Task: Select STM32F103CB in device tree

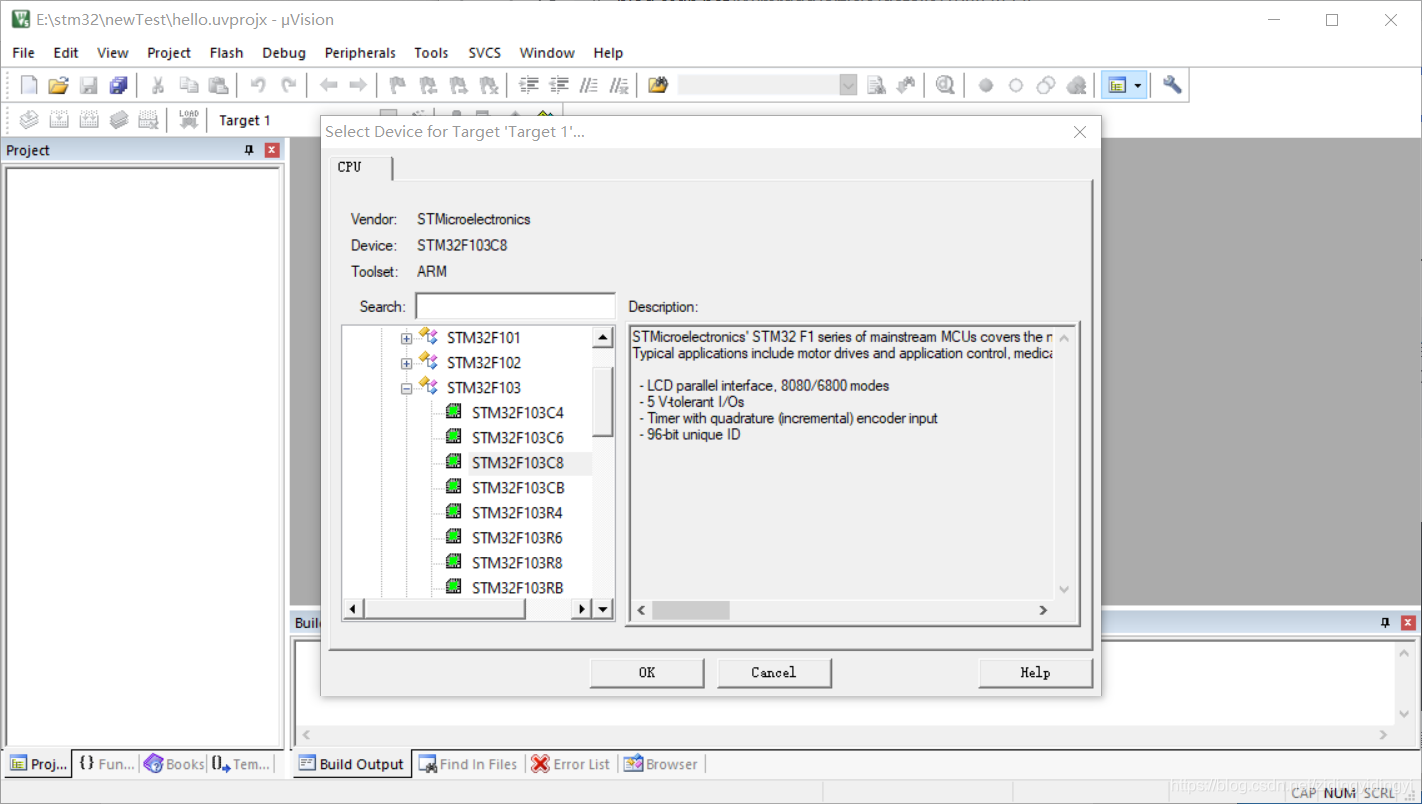Action: point(517,488)
